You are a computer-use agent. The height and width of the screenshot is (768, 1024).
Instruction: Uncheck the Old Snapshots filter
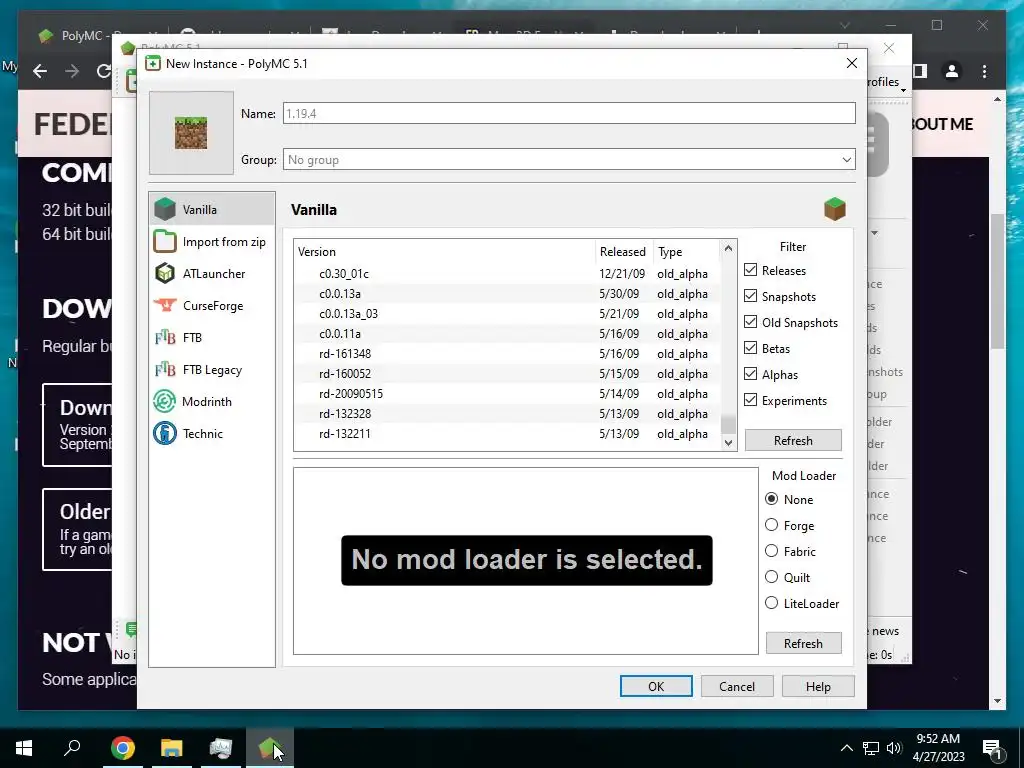pyautogui.click(x=751, y=322)
